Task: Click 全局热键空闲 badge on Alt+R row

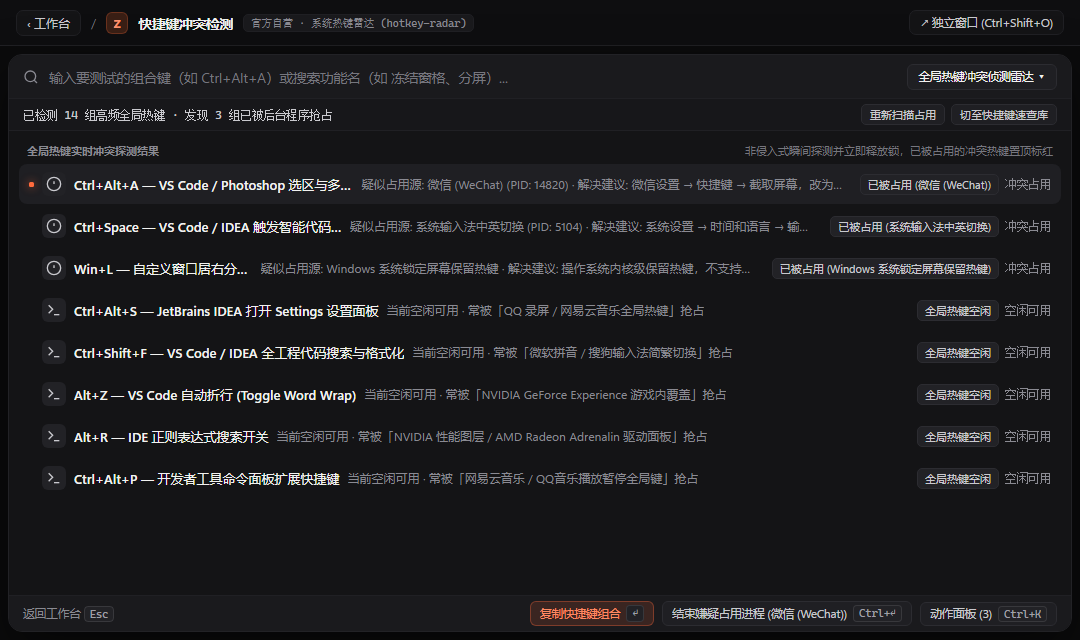Action: 957,437
